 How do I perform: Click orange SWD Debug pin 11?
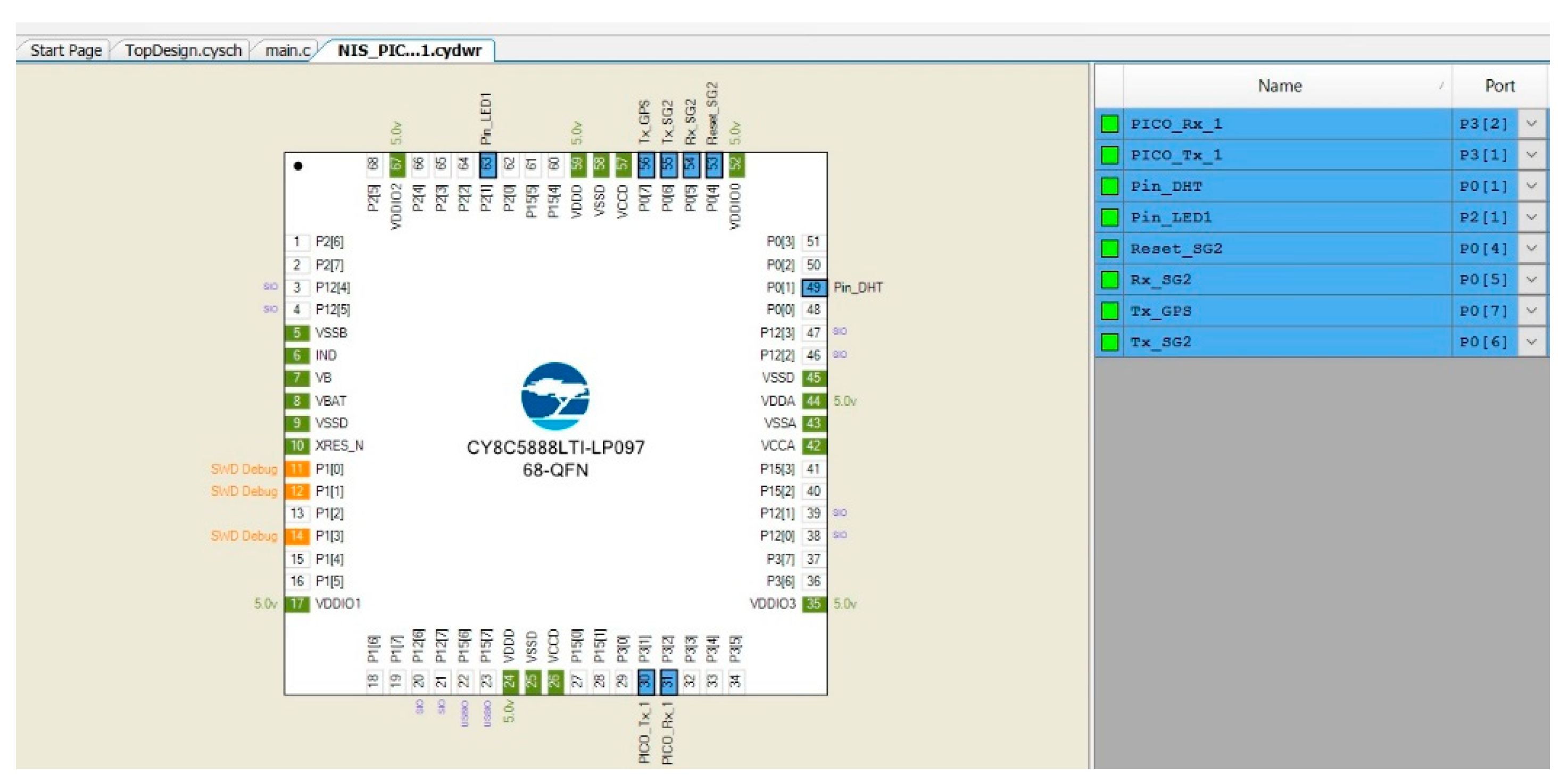tap(297, 469)
